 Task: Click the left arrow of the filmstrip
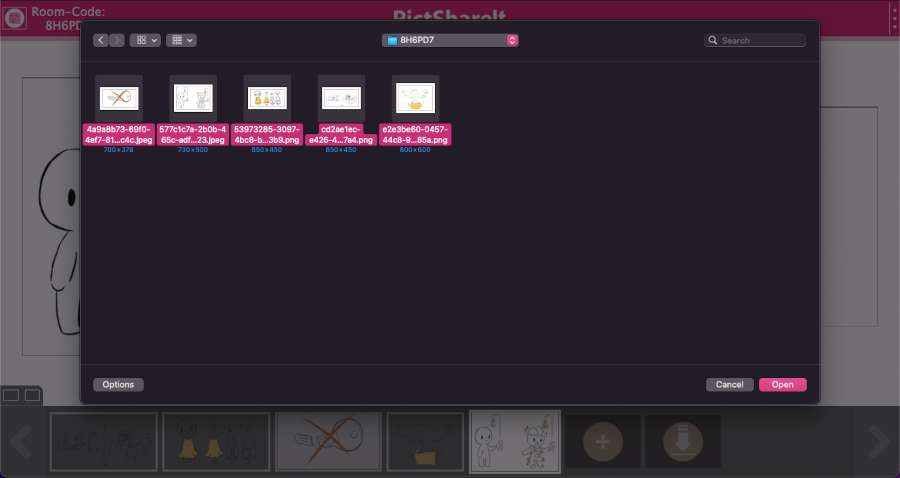pyautogui.click(x=22, y=441)
